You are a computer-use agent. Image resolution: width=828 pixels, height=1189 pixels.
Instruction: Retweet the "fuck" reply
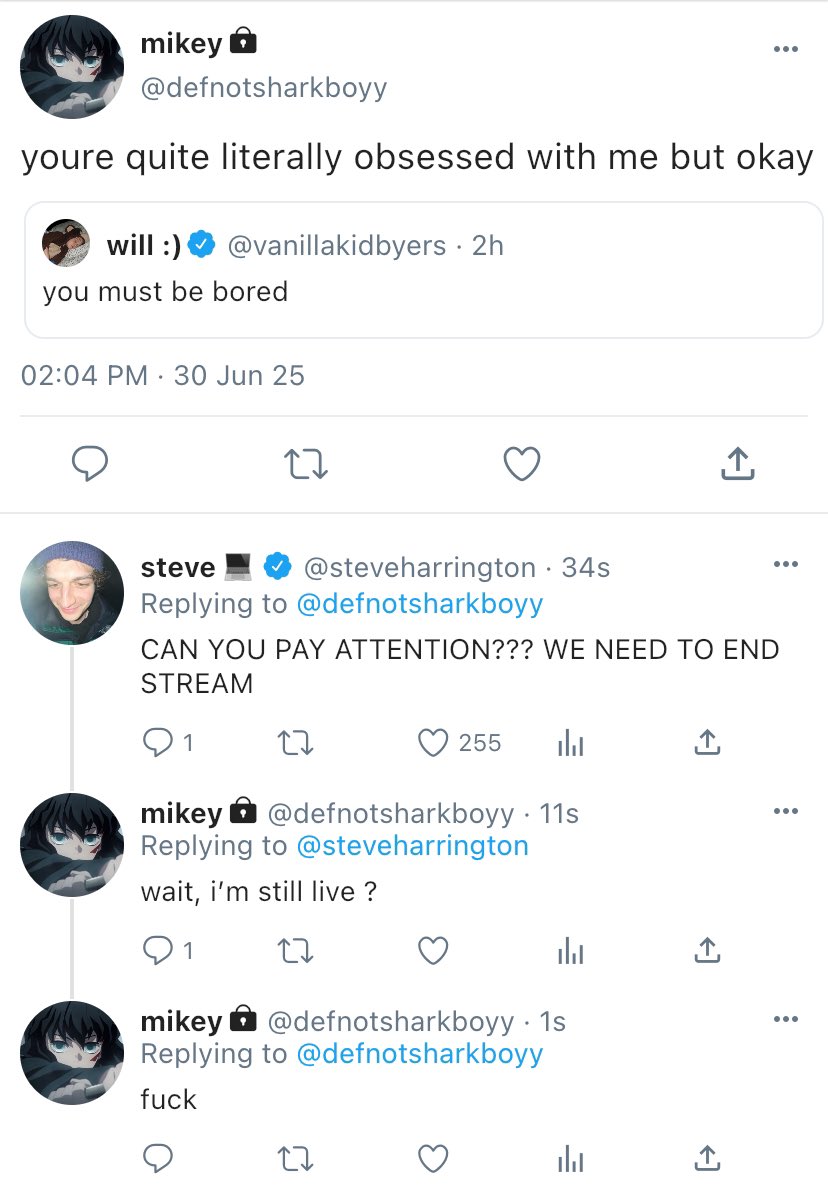pos(294,1158)
